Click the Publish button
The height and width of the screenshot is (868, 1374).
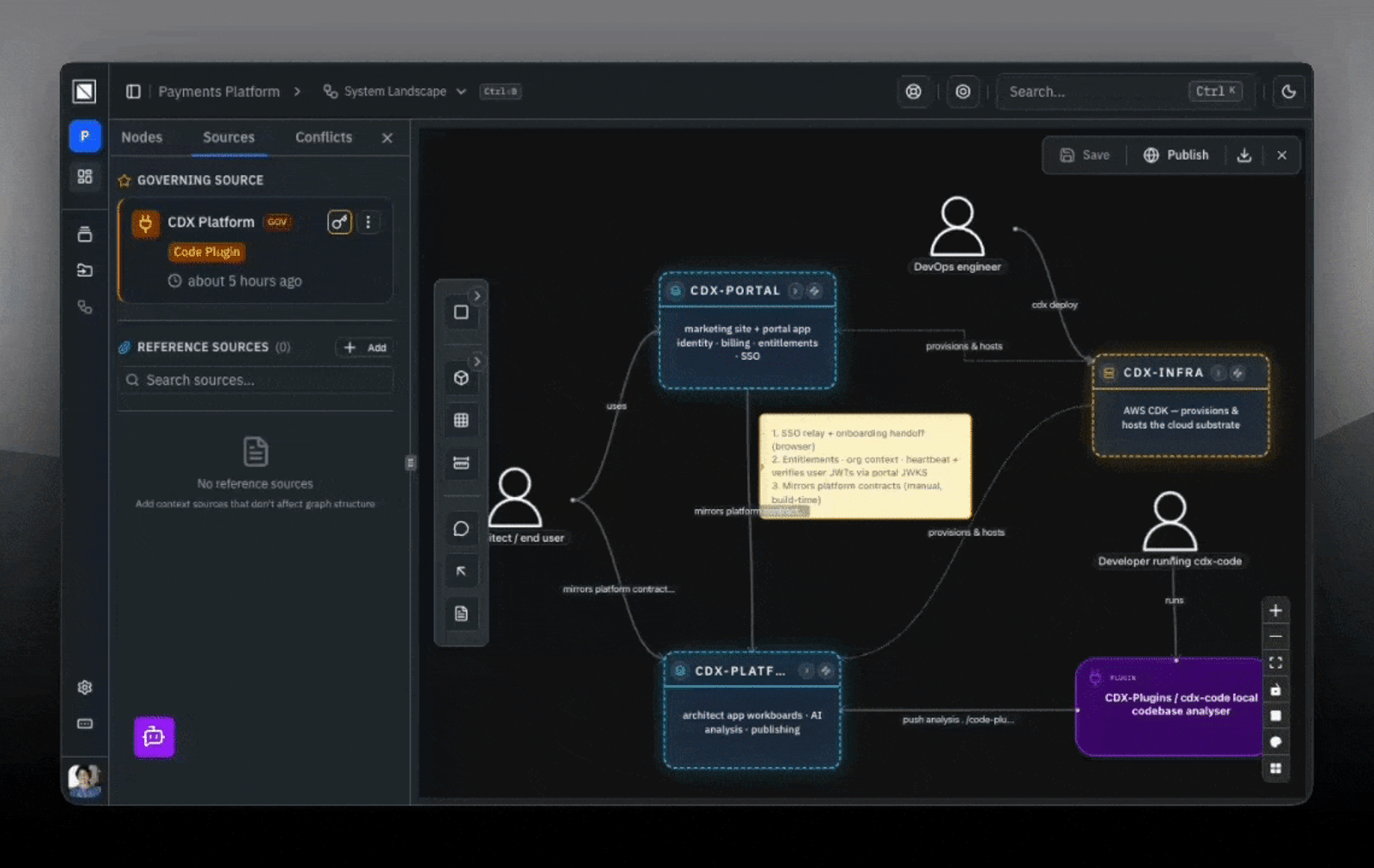click(x=1176, y=155)
